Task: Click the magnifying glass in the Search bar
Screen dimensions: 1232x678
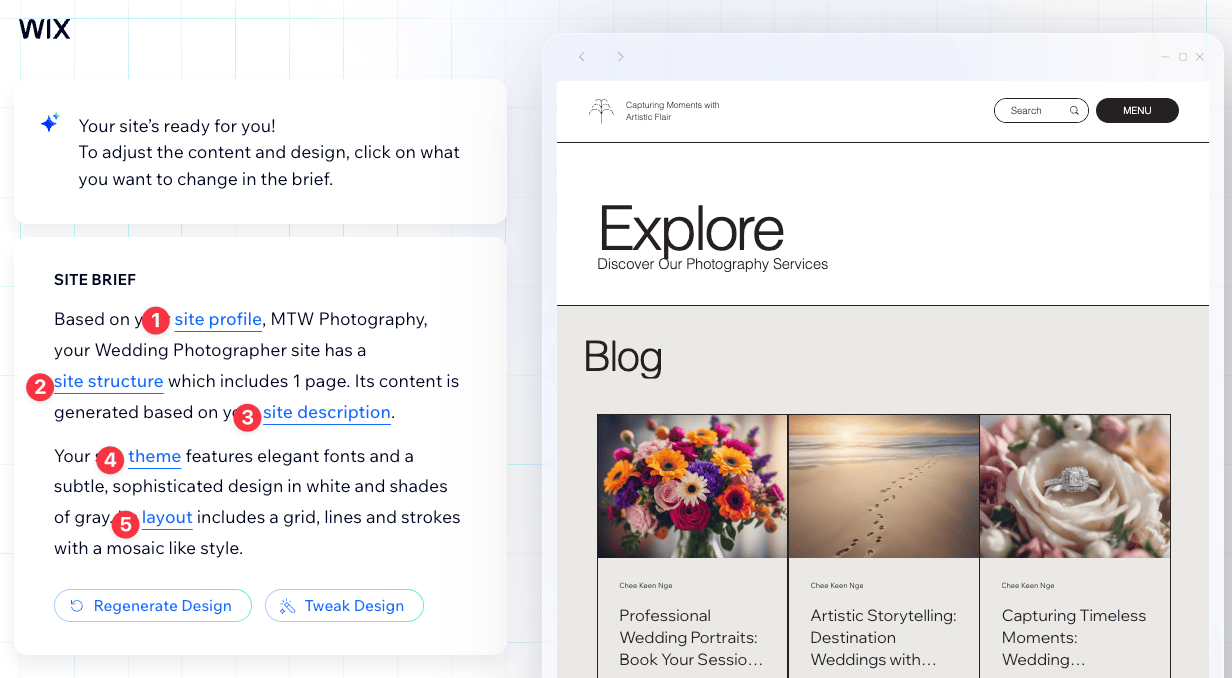Action: (1074, 110)
